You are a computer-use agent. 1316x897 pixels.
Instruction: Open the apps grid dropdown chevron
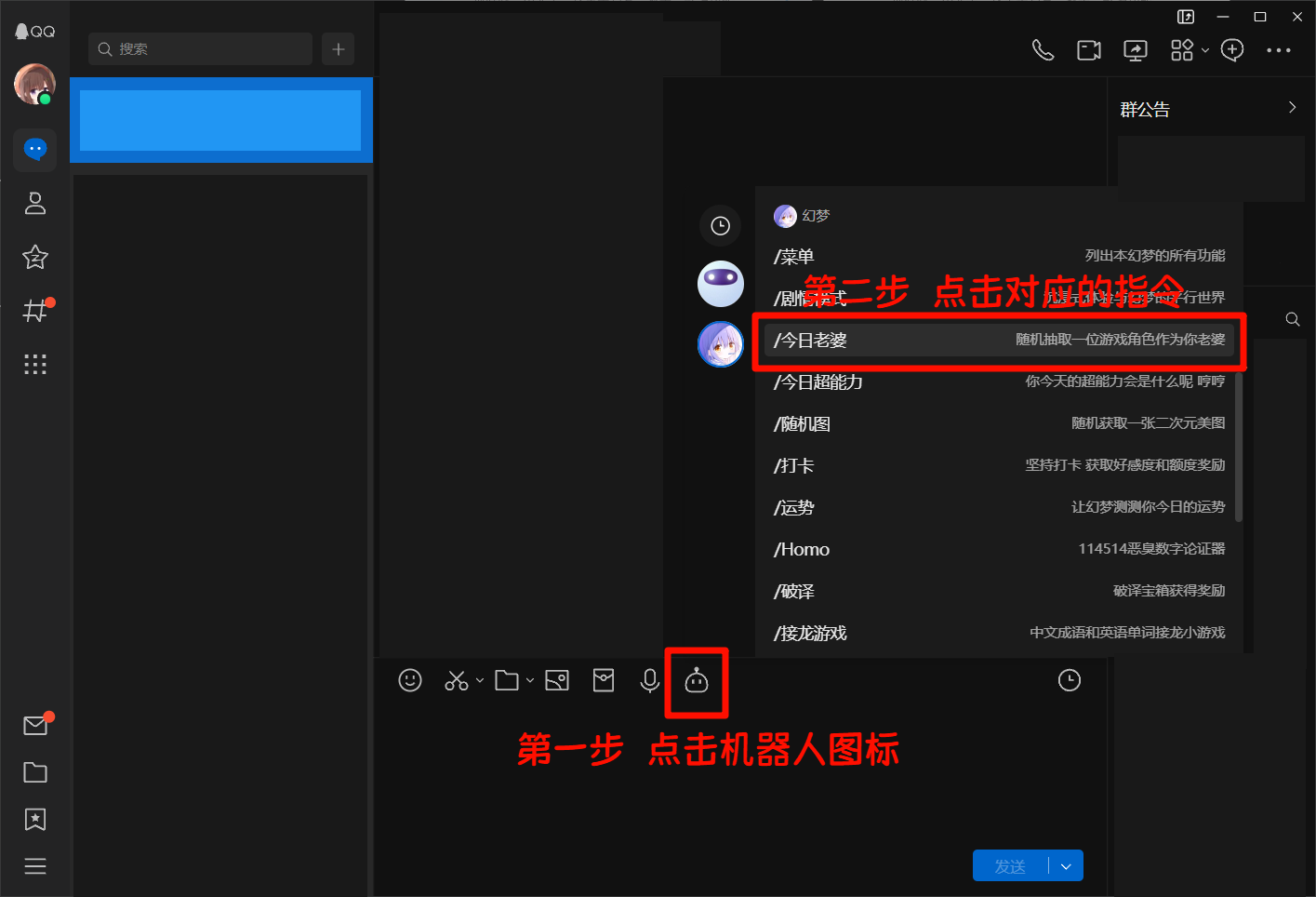pos(1205,50)
